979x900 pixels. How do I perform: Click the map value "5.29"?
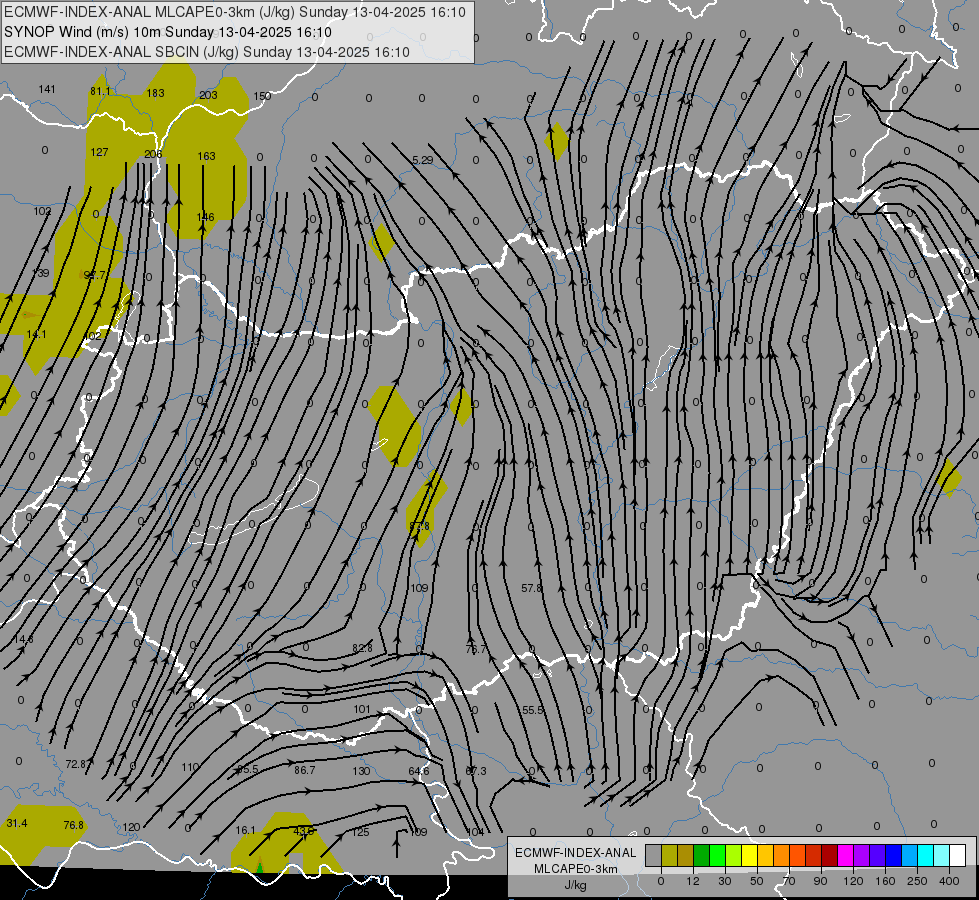pyautogui.click(x=423, y=161)
